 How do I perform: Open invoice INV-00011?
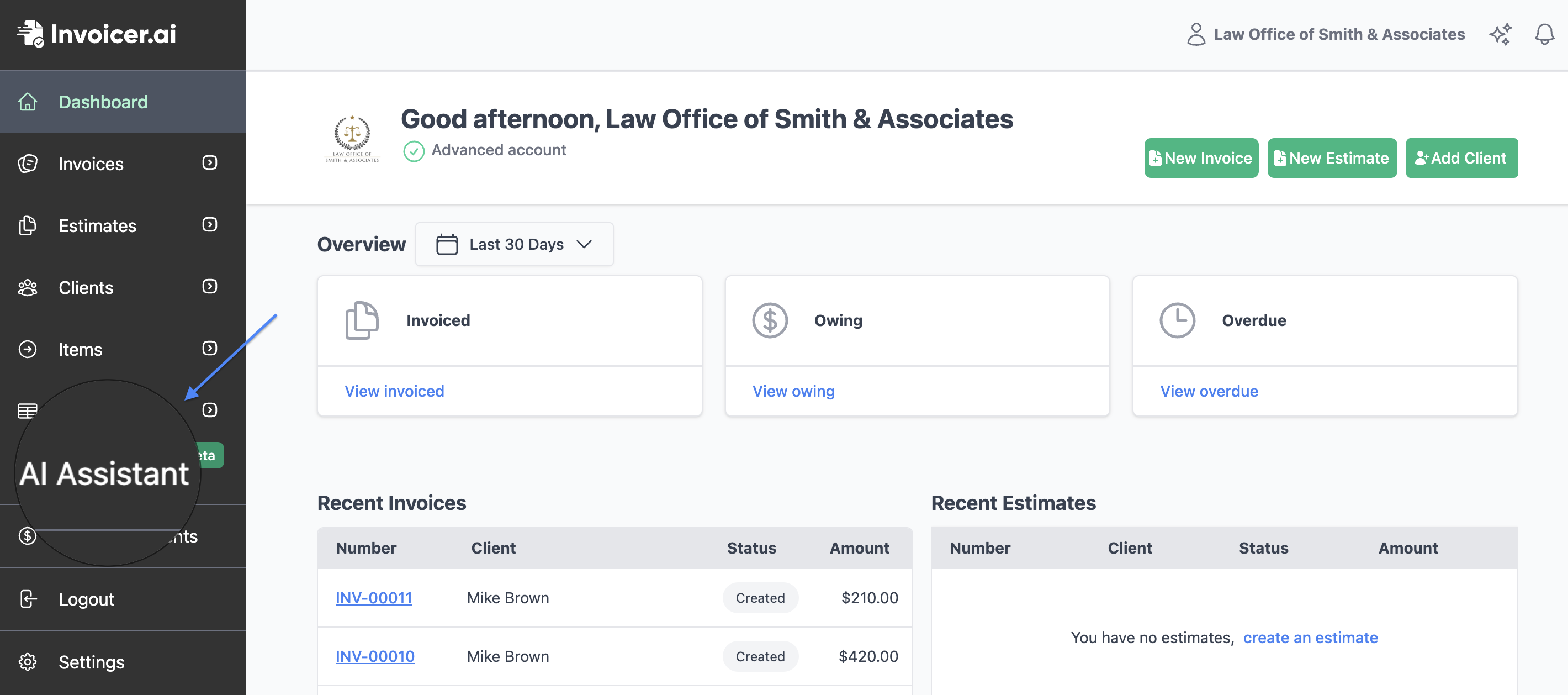374,598
